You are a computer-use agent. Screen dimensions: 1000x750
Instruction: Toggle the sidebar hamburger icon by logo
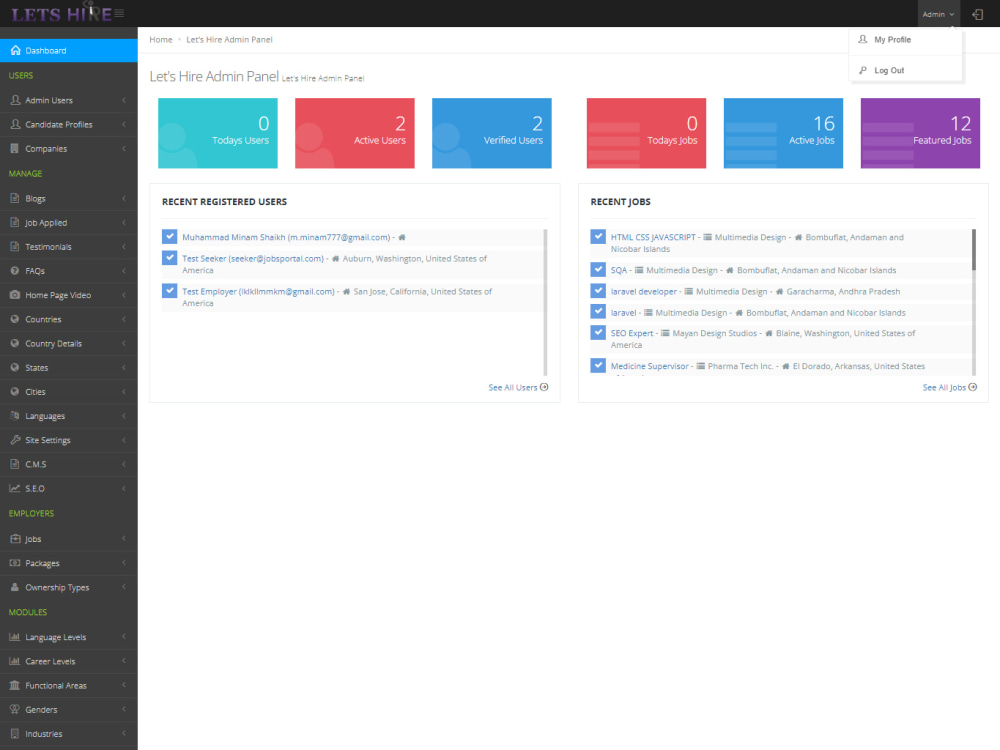tap(119, 13)
